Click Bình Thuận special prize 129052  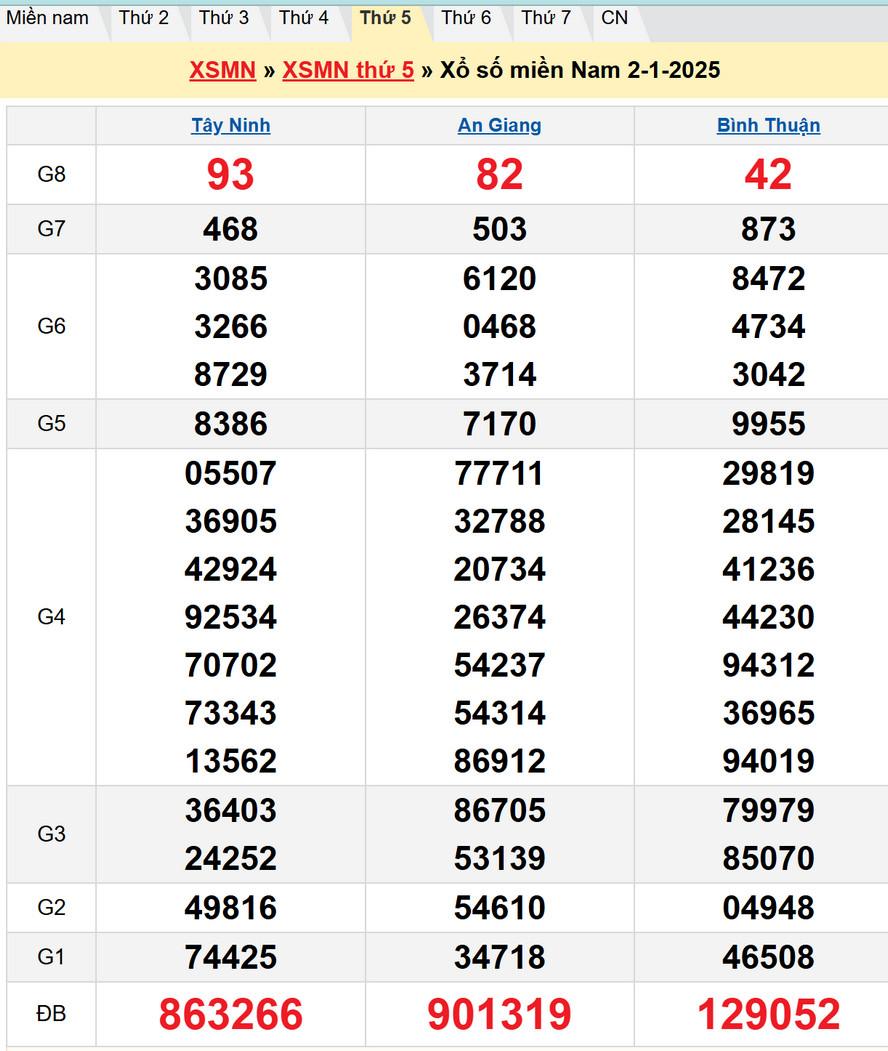coord(768,1015)
